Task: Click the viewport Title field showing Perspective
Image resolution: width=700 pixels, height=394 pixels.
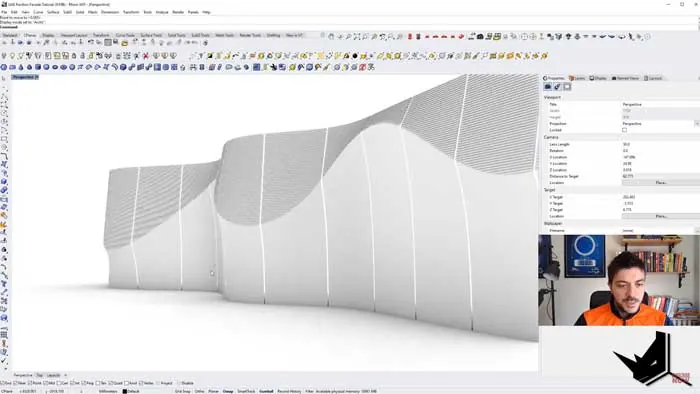Action: (x=661, y=104)
